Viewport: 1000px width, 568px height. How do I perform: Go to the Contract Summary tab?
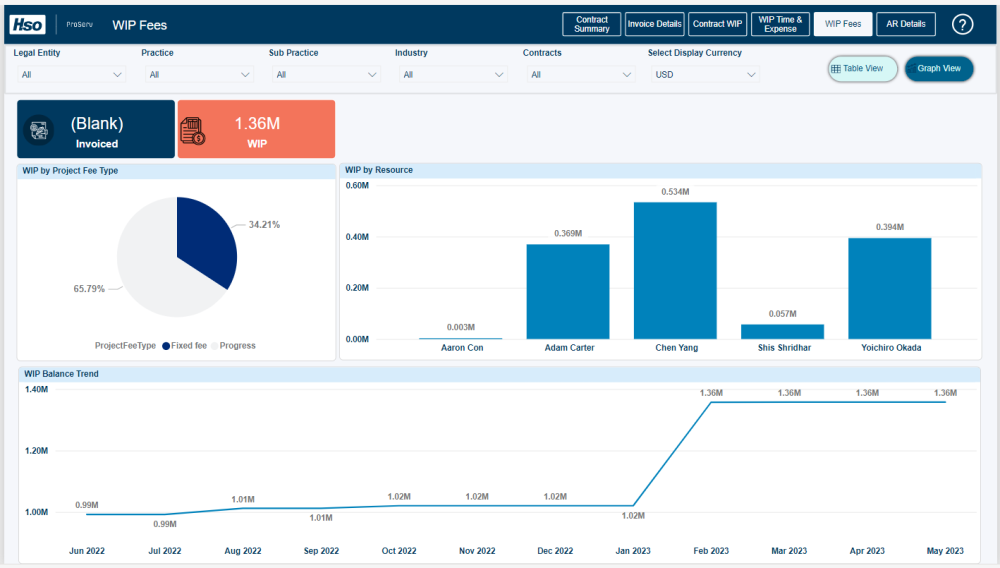coord(591,24)
